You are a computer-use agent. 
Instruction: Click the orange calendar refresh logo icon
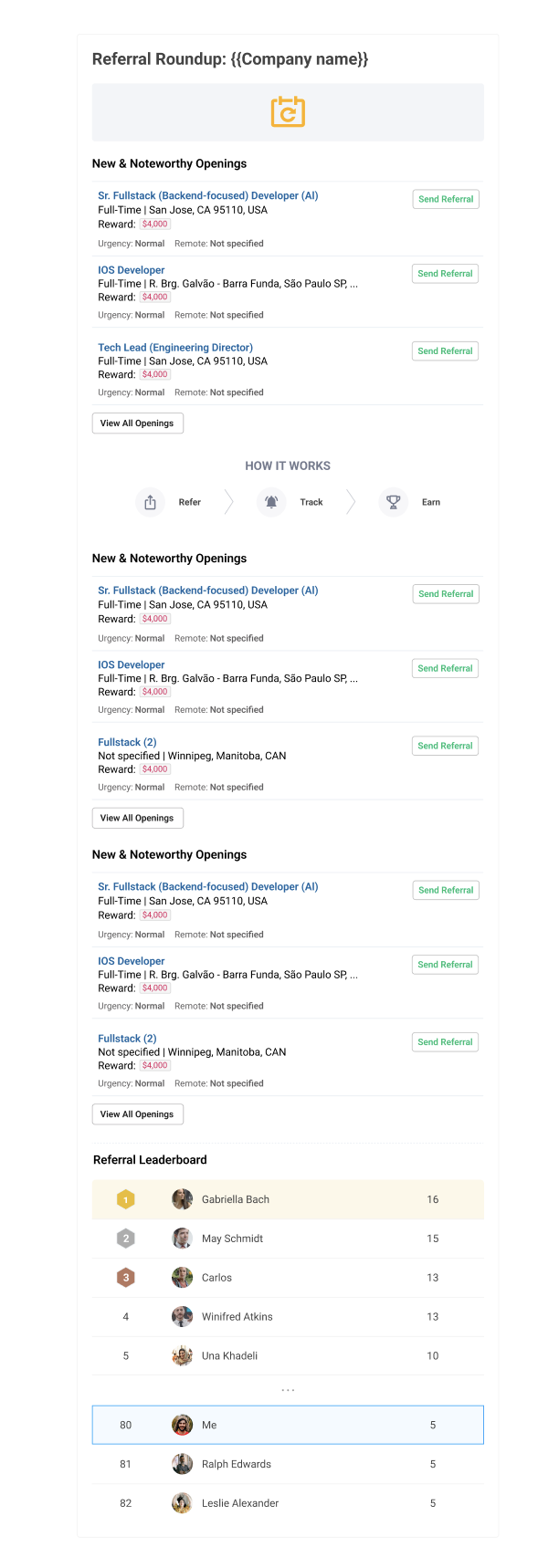[288, 111]
